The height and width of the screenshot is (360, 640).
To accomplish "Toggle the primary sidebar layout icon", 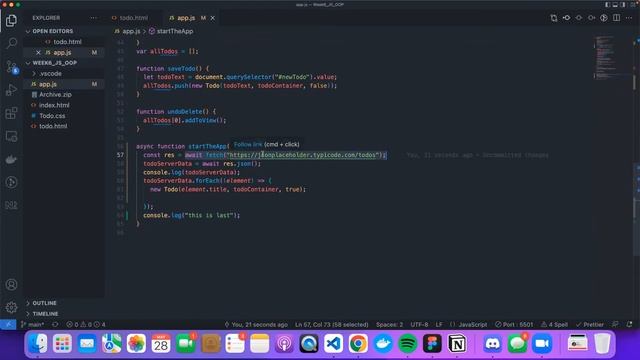I will pyautogui.click(x=608, y=4).
